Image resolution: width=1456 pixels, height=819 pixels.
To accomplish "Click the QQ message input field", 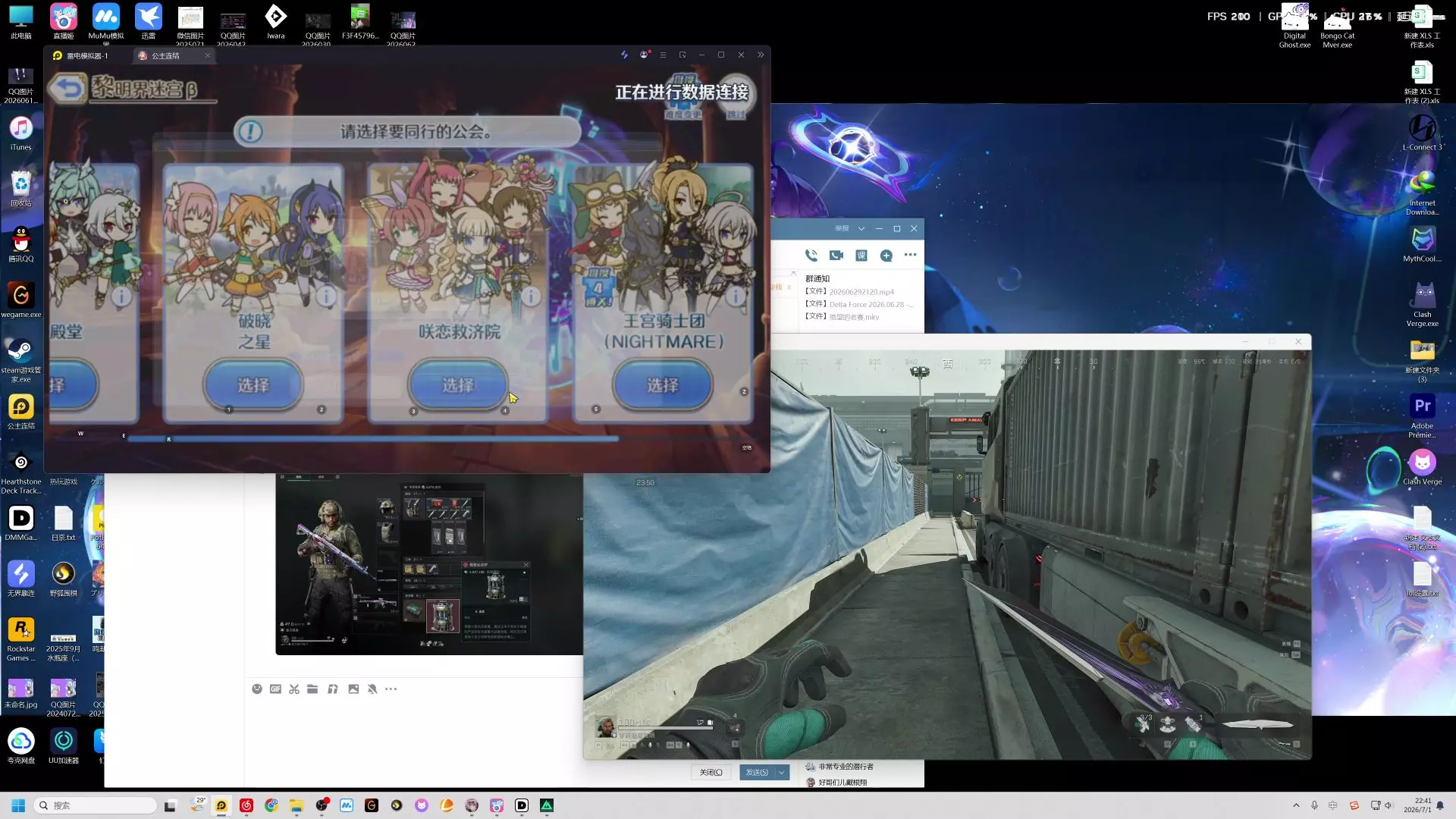I will tap(413, 728).
